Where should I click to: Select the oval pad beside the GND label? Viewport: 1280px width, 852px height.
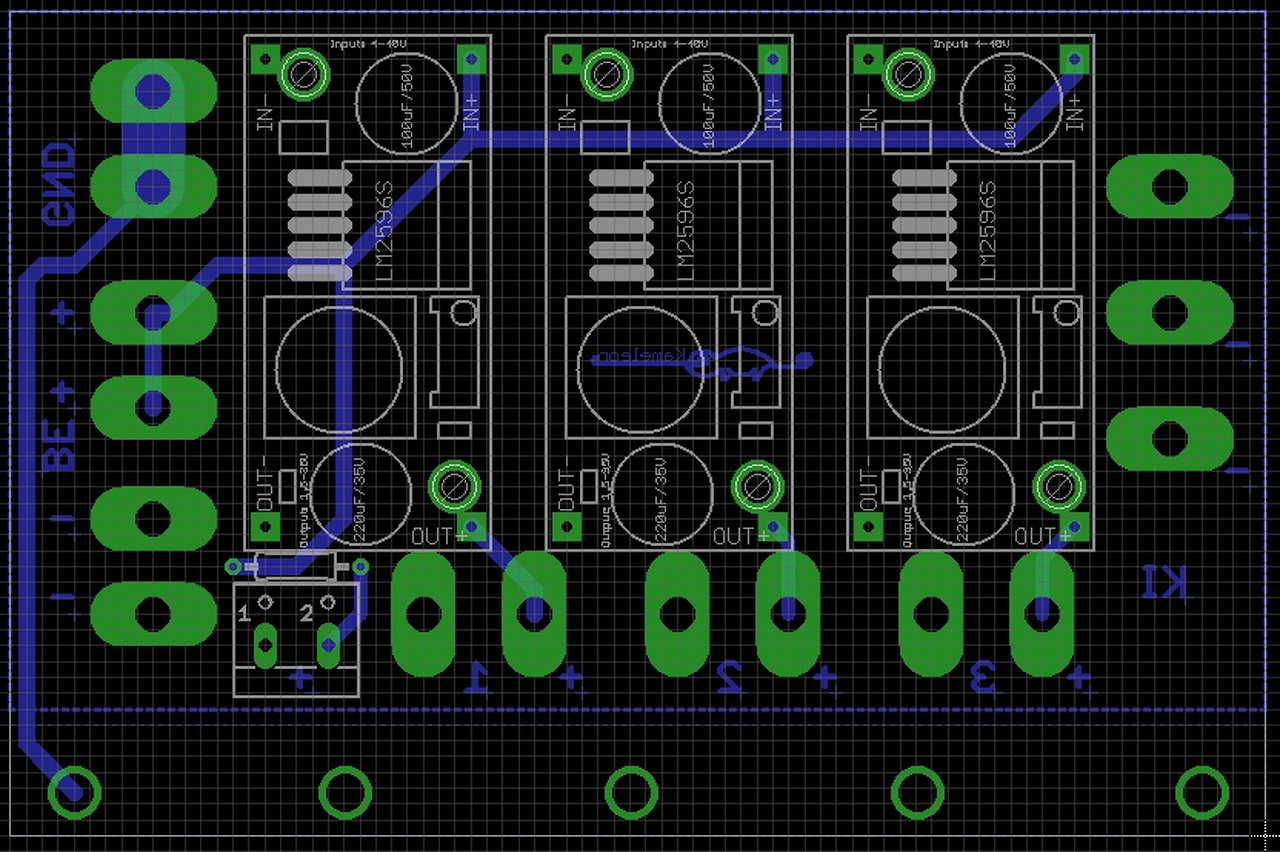(153, 185)
